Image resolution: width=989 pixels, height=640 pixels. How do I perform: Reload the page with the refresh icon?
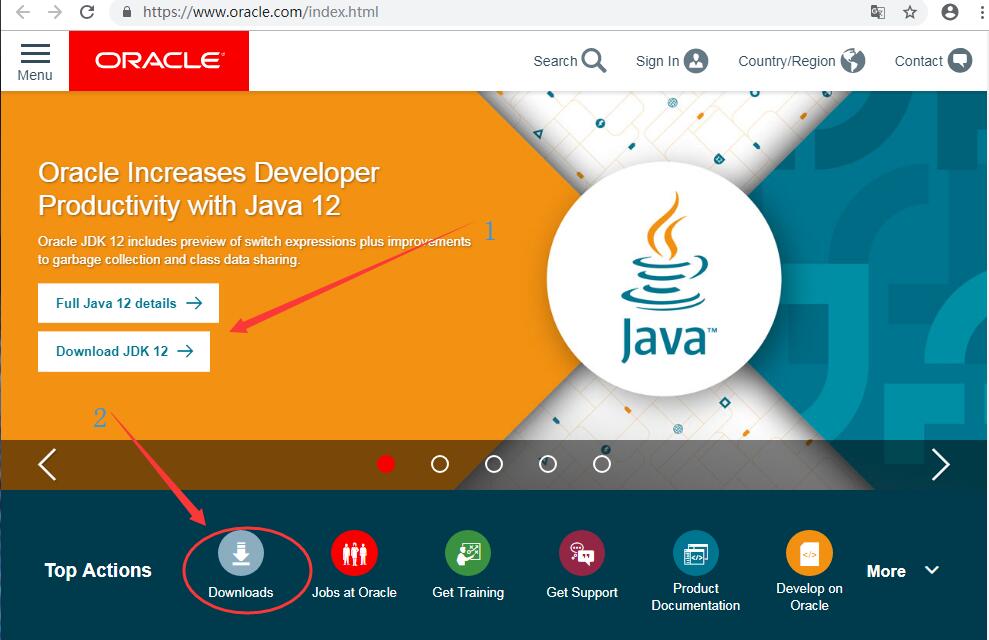click(x=87, y=12)
